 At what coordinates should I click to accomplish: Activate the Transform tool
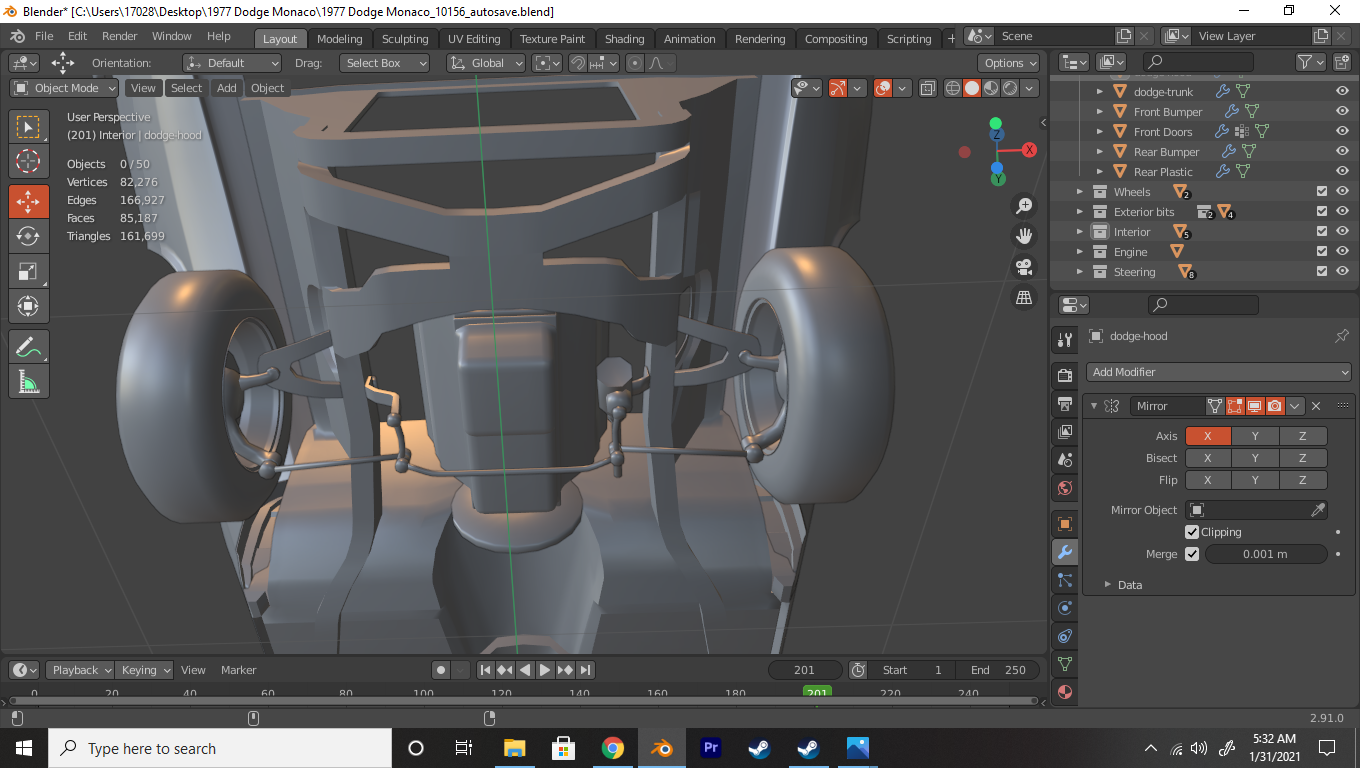pos(28,306)
